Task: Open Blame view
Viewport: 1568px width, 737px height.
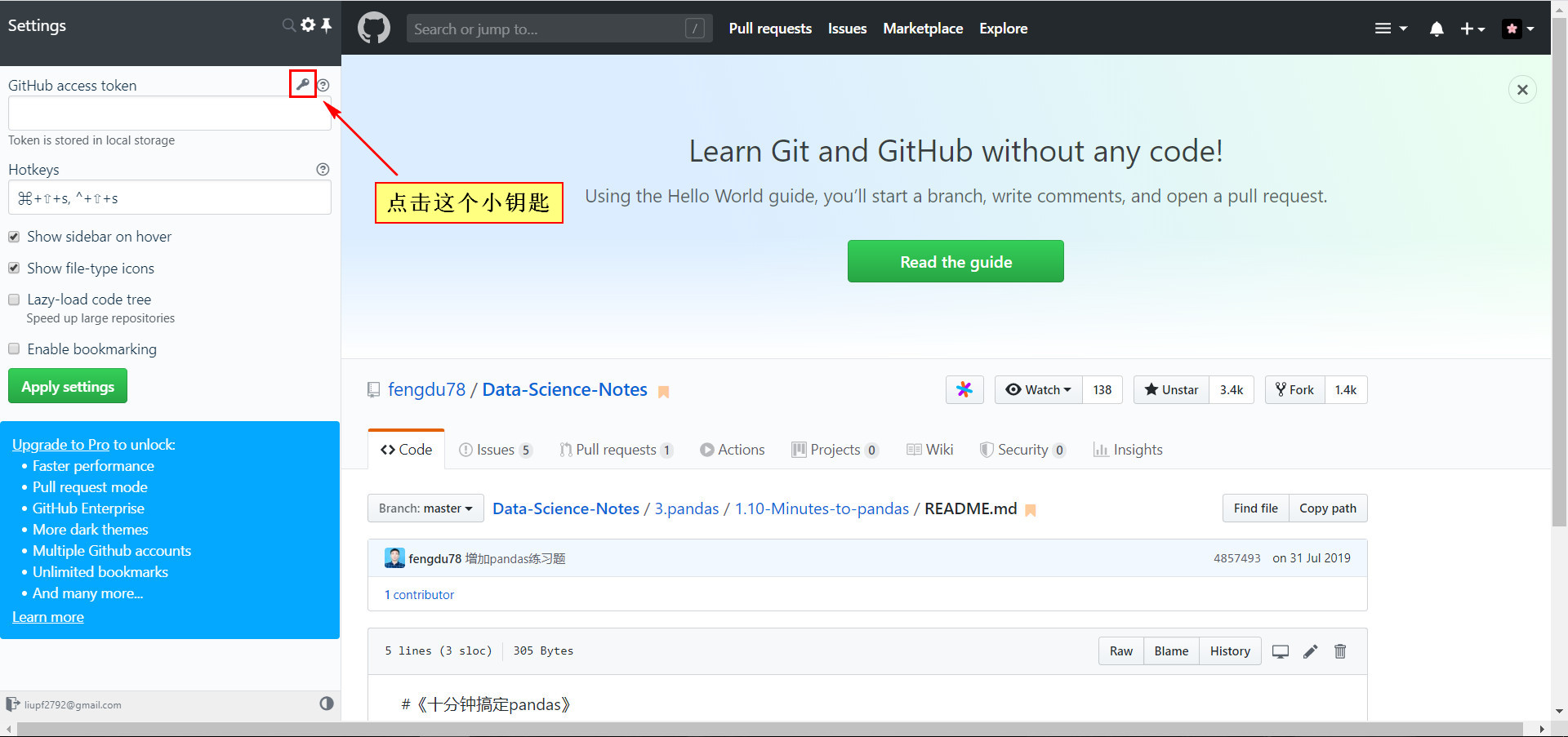Action: (1171, 650)
